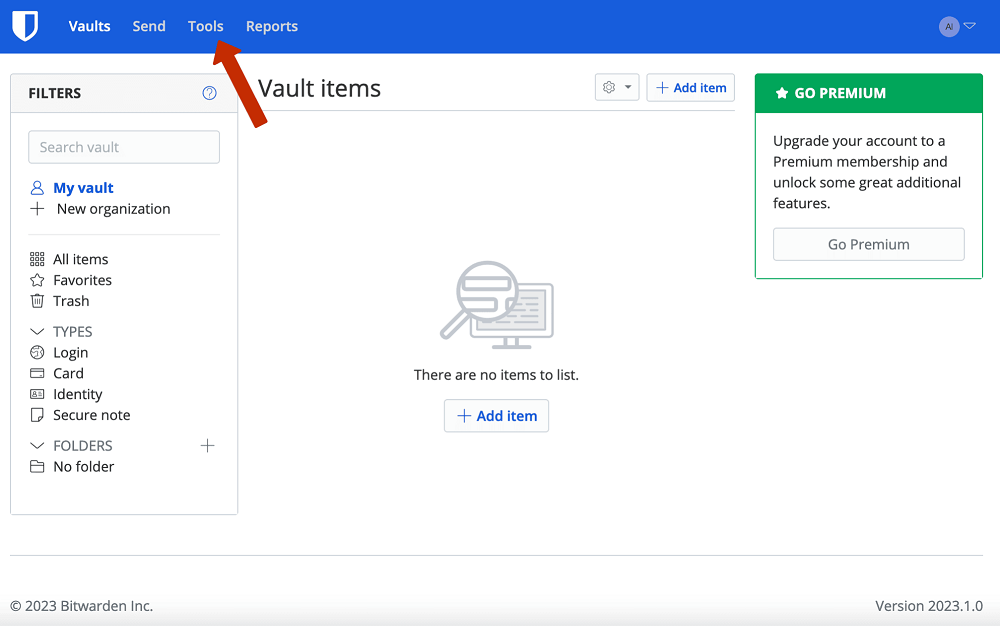Collapse the FOLDERS section chevron

coord(37,446)
